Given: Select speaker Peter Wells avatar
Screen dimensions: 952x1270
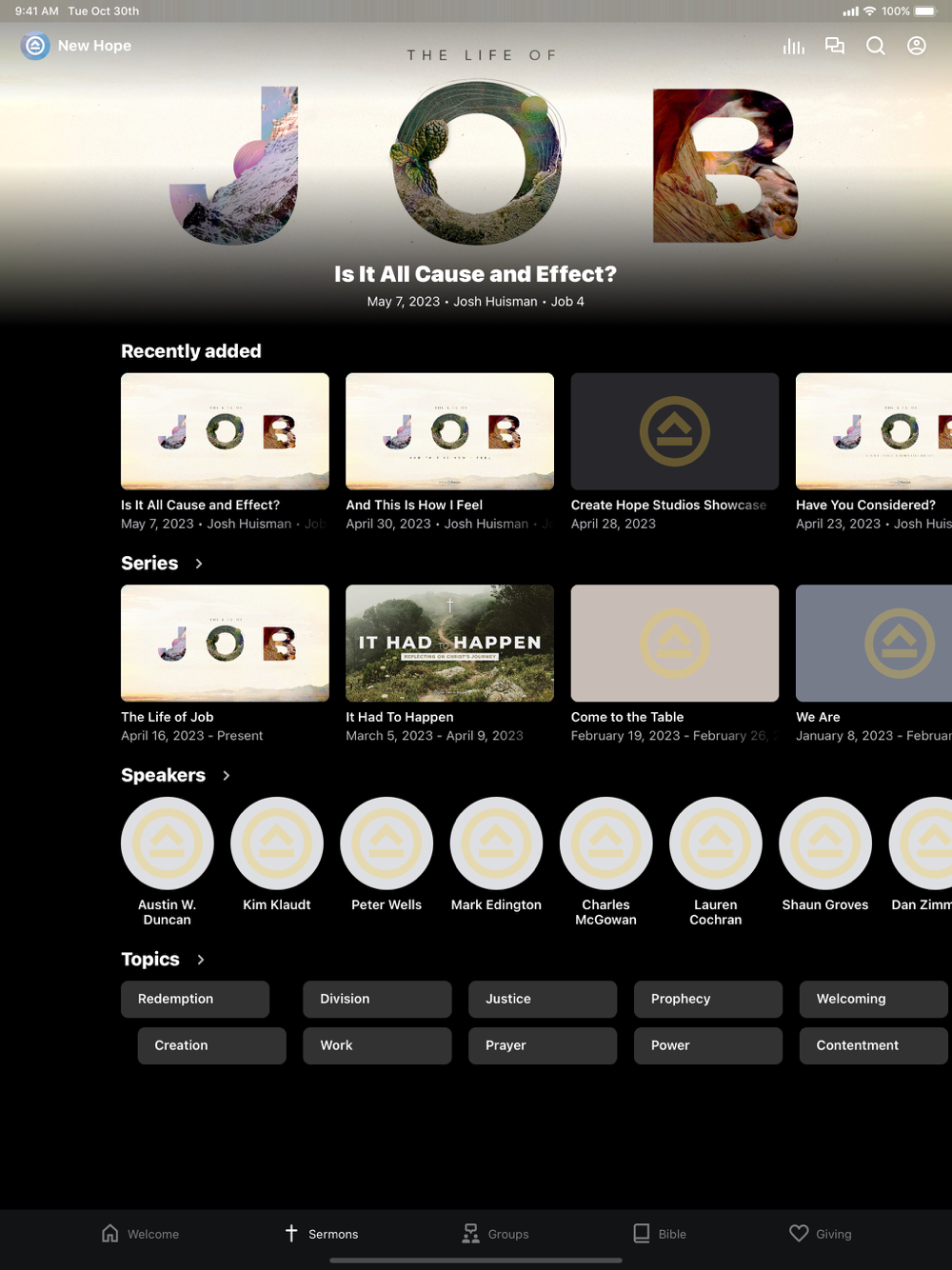Looking at the screenshot, I should tap(387, 843).
